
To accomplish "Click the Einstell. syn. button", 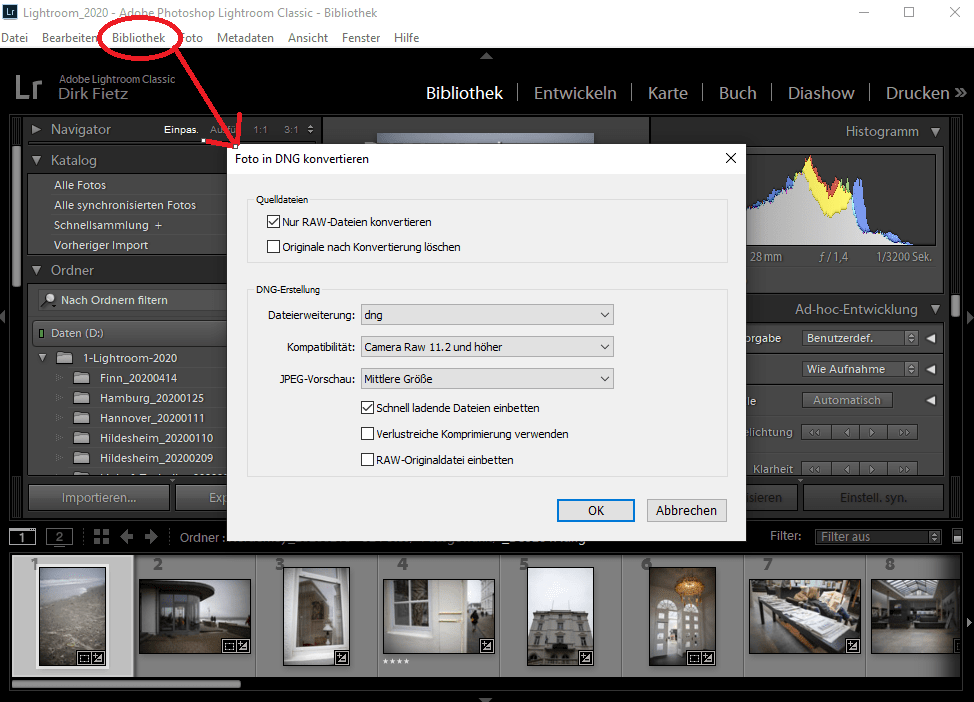I will coord(873,498).
